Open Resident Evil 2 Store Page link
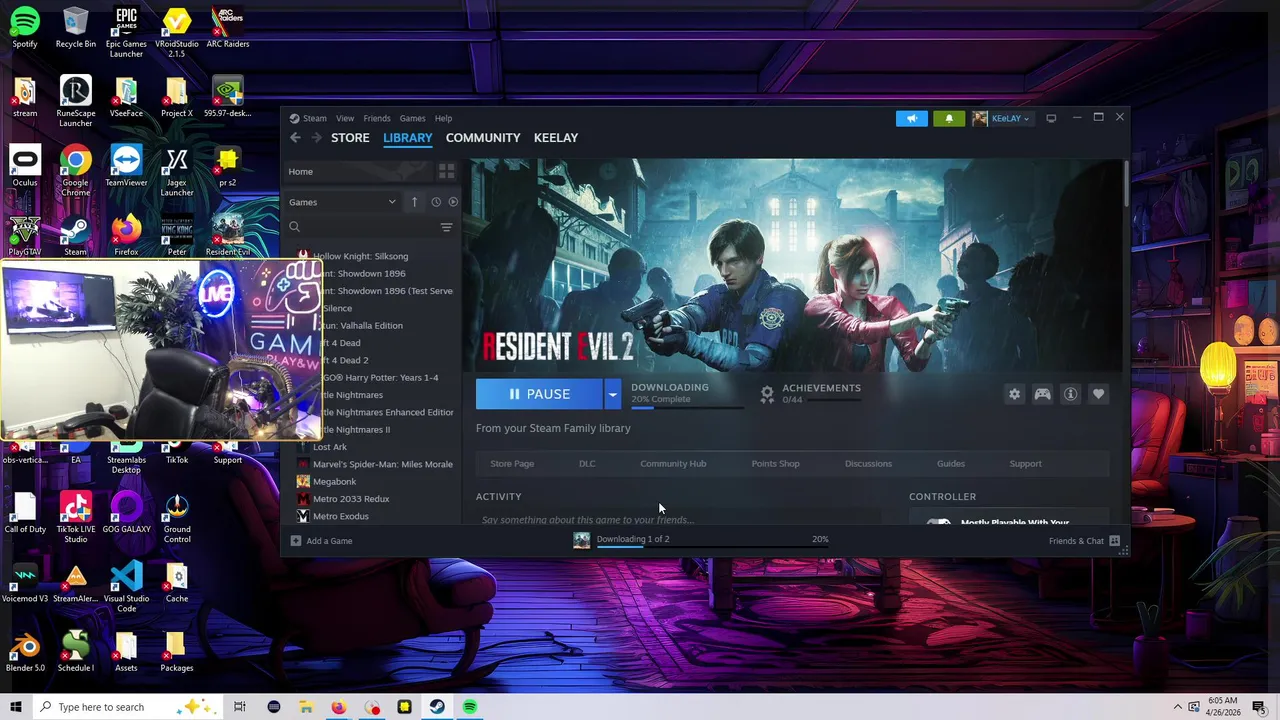Screen dimensions: 1280x720 [512, 464]
